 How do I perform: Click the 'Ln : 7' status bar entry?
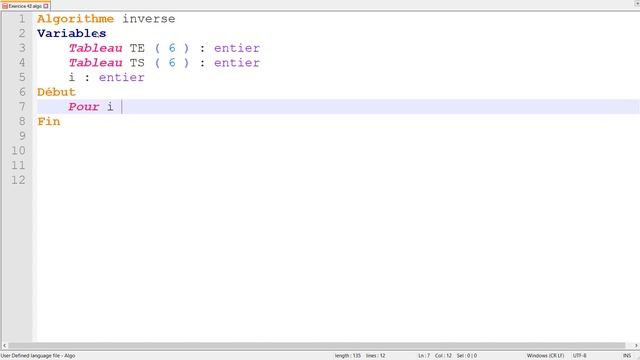click(424, 356)
